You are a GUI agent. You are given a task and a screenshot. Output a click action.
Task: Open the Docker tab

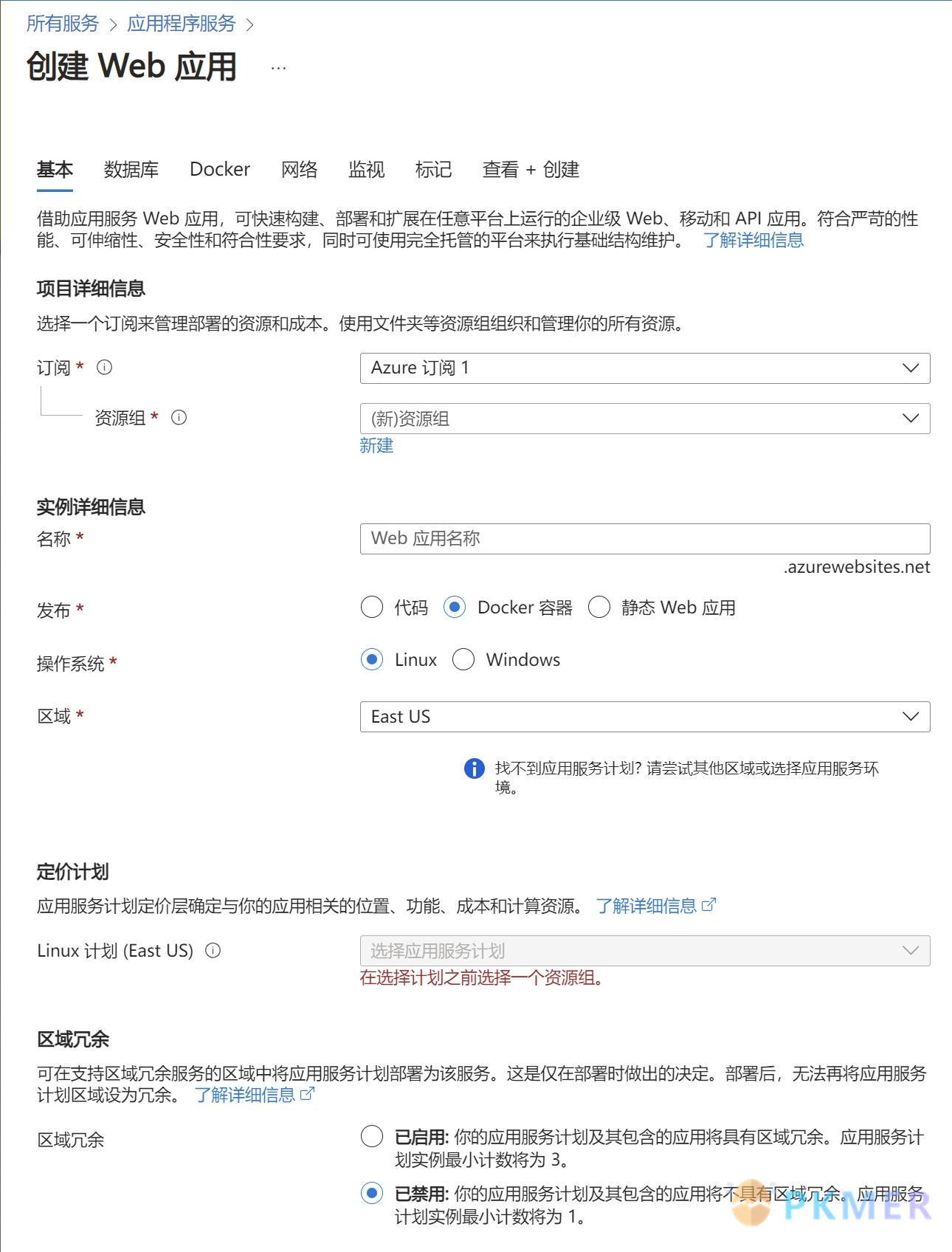click(x=220, y=170)
